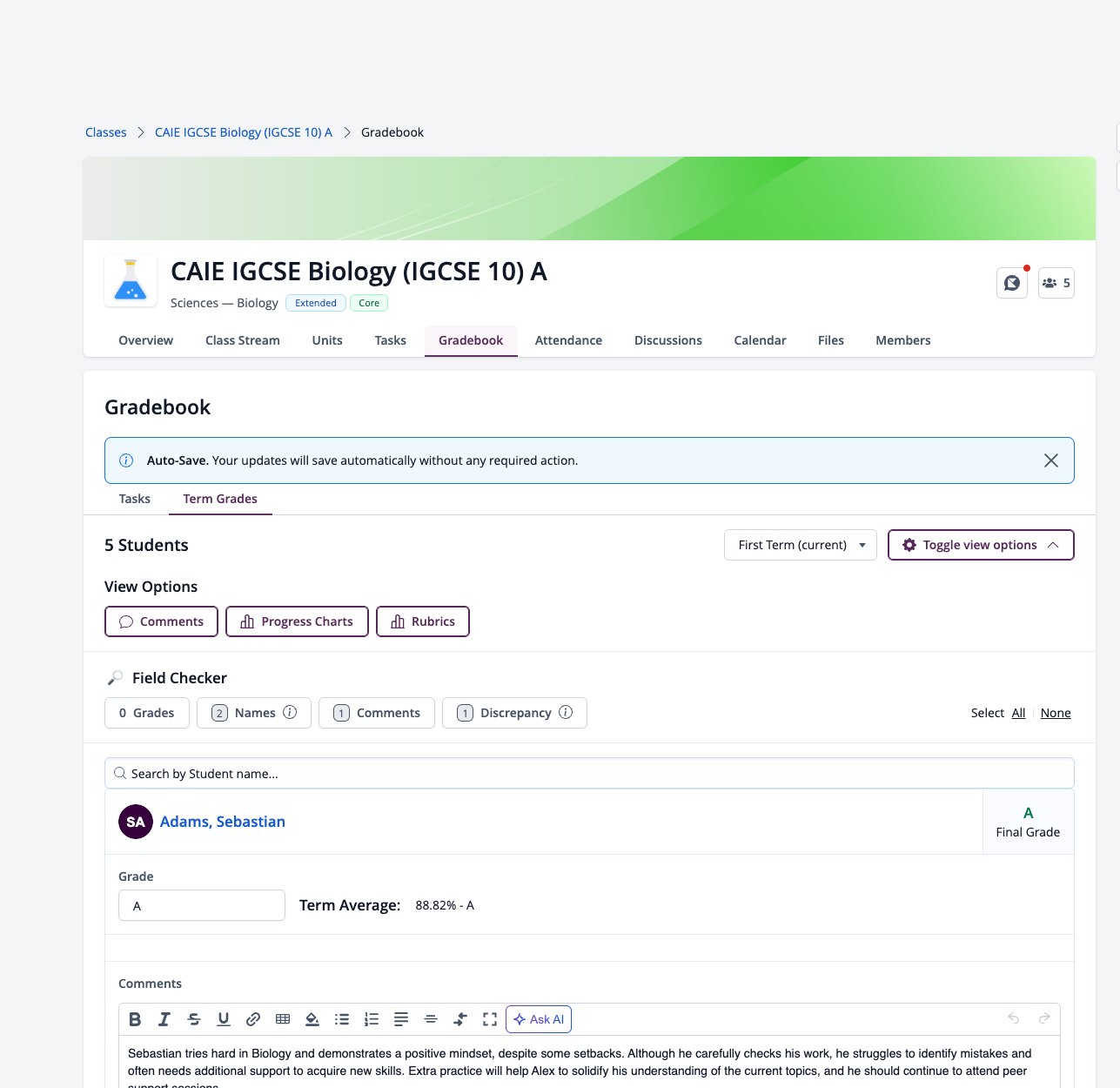1120x1088 pixels.
Task: Insert table in comments editor
Action: pos(283,1019)
